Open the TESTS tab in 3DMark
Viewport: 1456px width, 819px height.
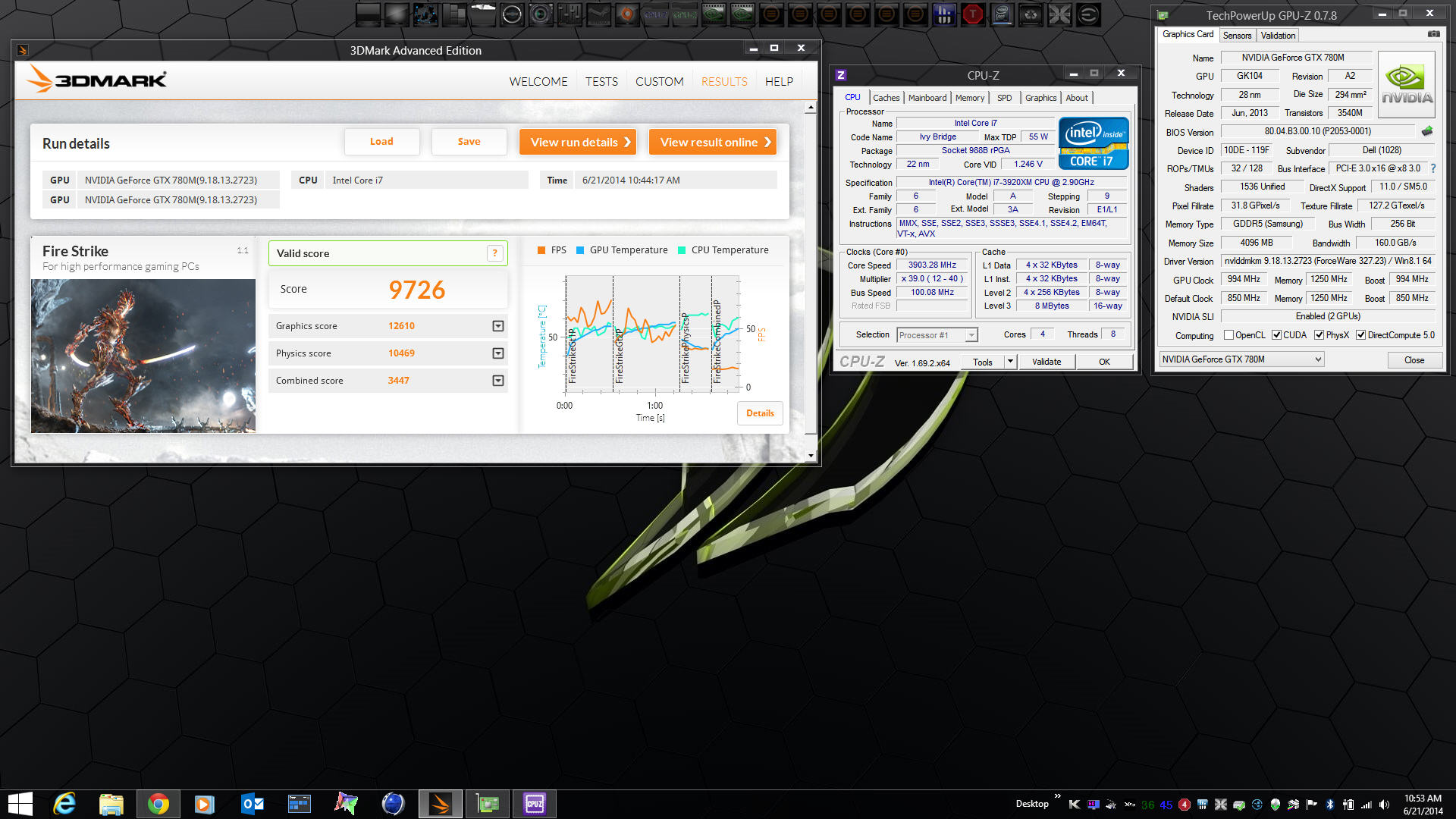pos(601,81)
